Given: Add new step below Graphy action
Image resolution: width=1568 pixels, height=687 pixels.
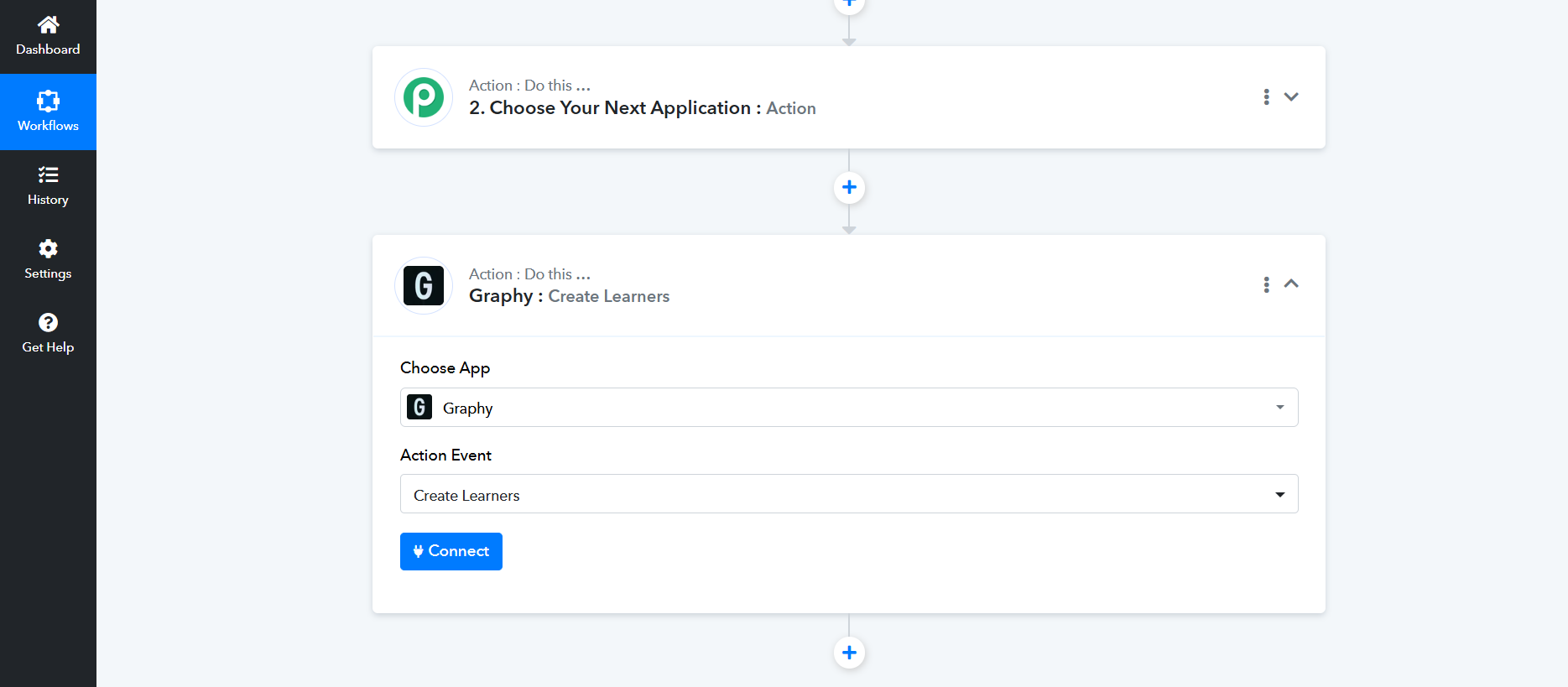Looking at the screenshot, I should (x=849, y=653).
